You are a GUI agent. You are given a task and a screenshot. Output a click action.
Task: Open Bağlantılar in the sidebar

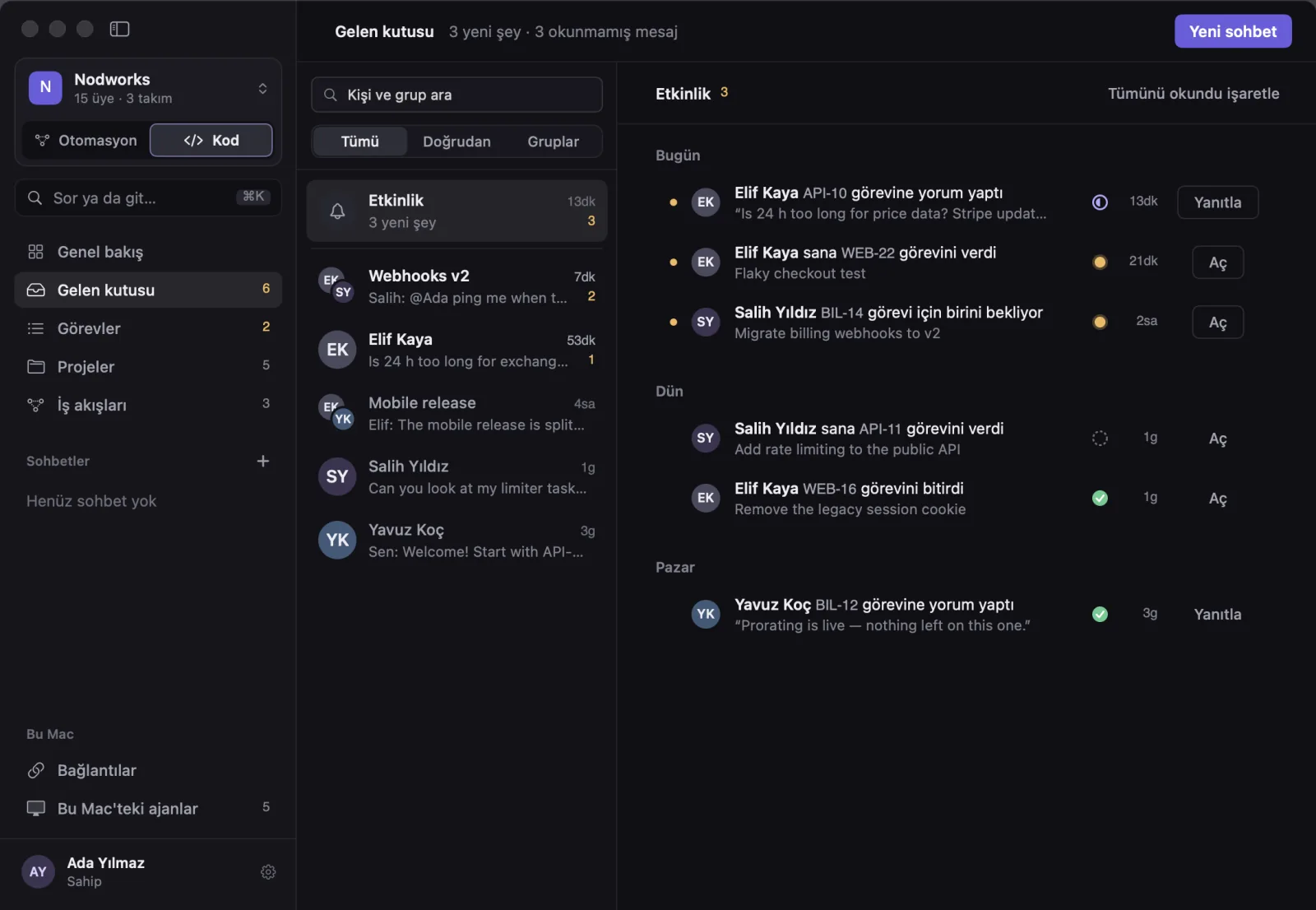coord(148,770)
